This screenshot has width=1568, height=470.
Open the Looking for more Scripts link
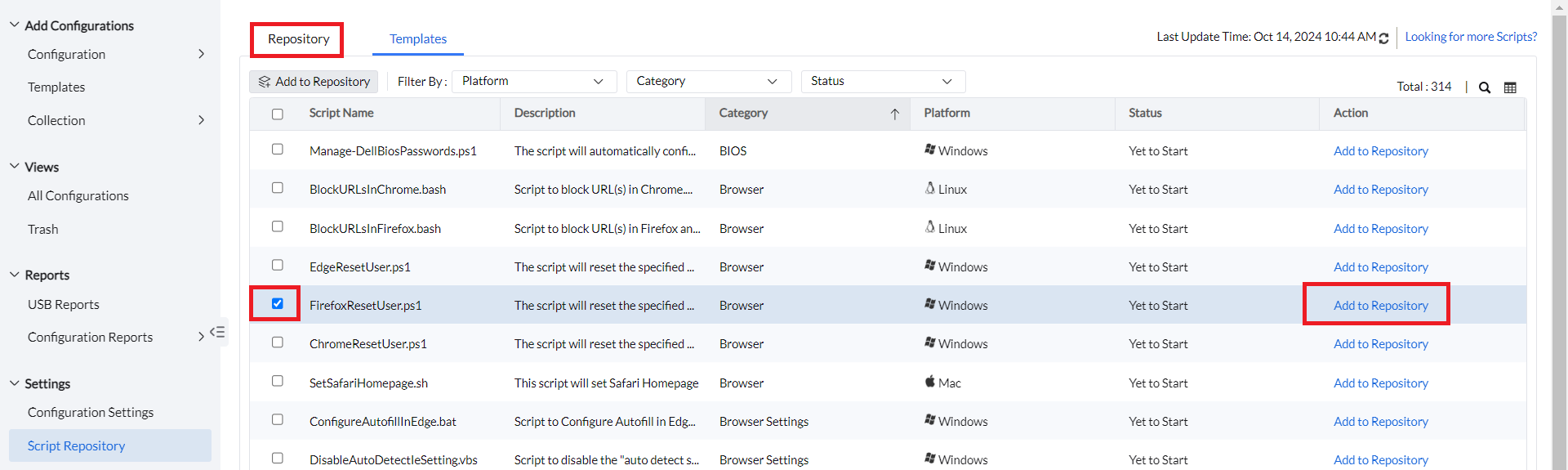tap(1470, 37)
